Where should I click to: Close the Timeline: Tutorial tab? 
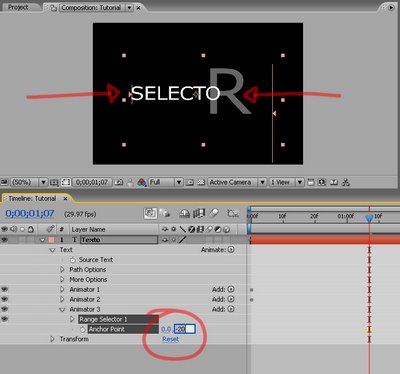pyautogui.click(x=65, y=199)
